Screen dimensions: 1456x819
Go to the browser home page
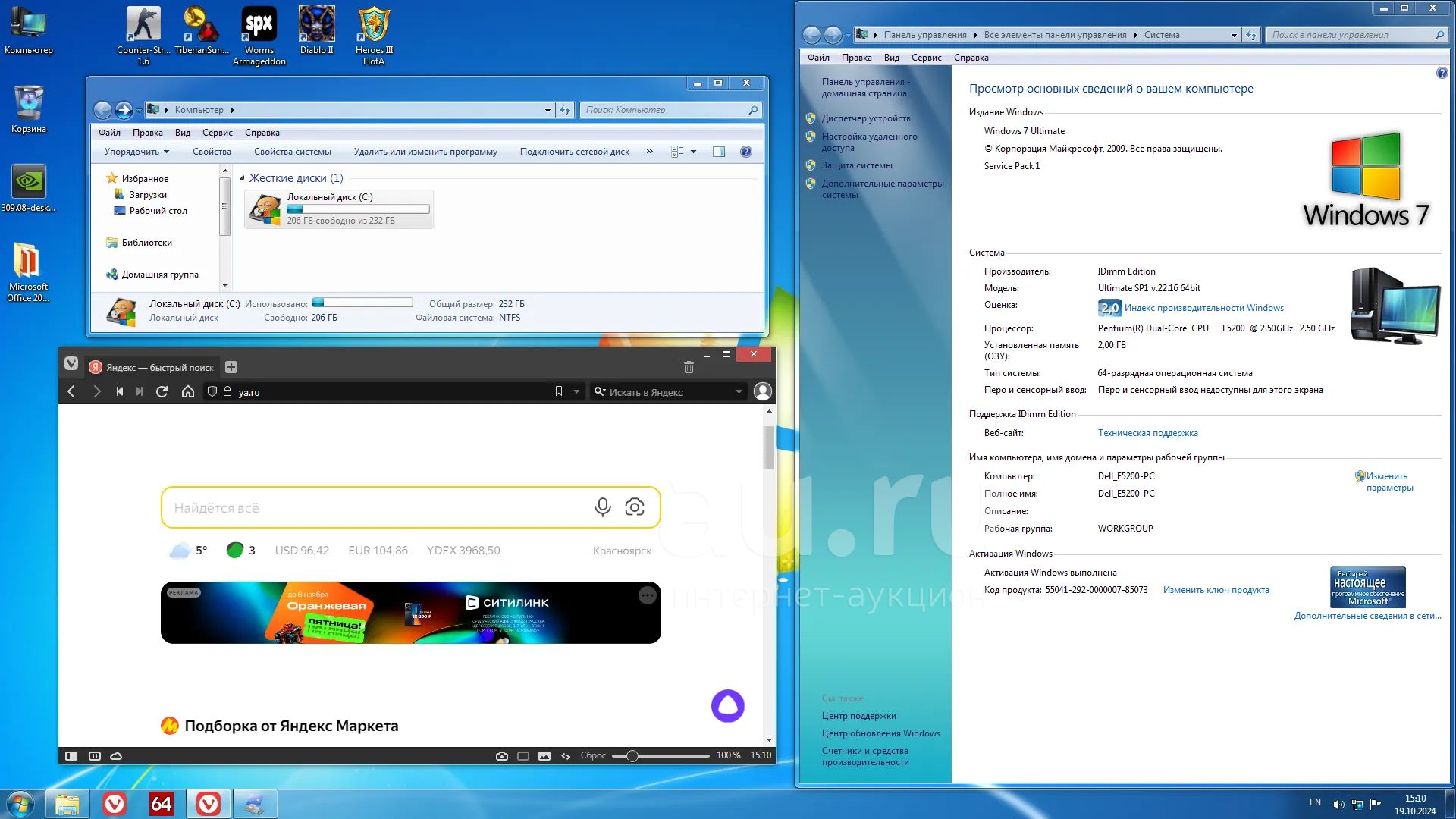[188, 391]
